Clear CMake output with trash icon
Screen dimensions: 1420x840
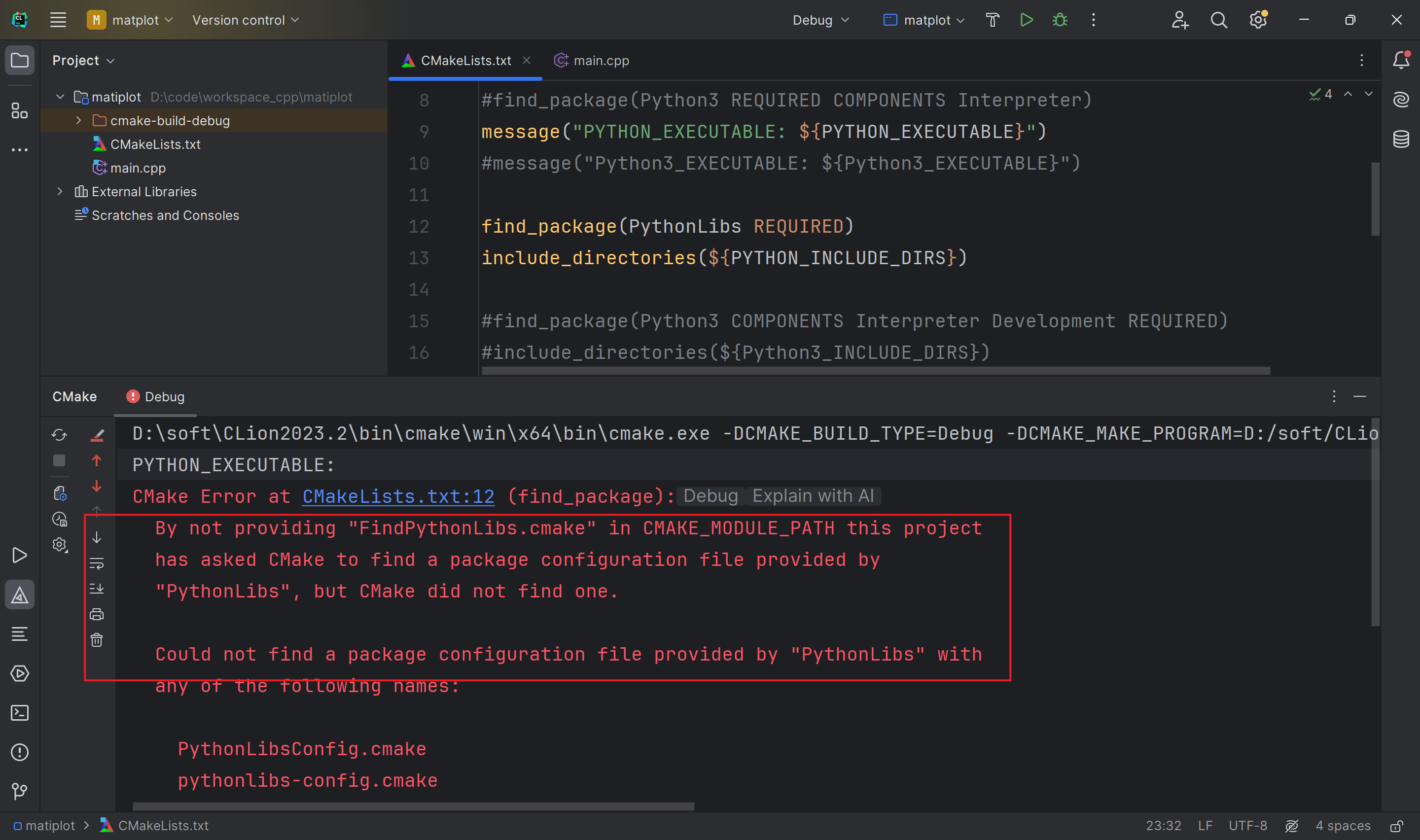coord(97,640)
